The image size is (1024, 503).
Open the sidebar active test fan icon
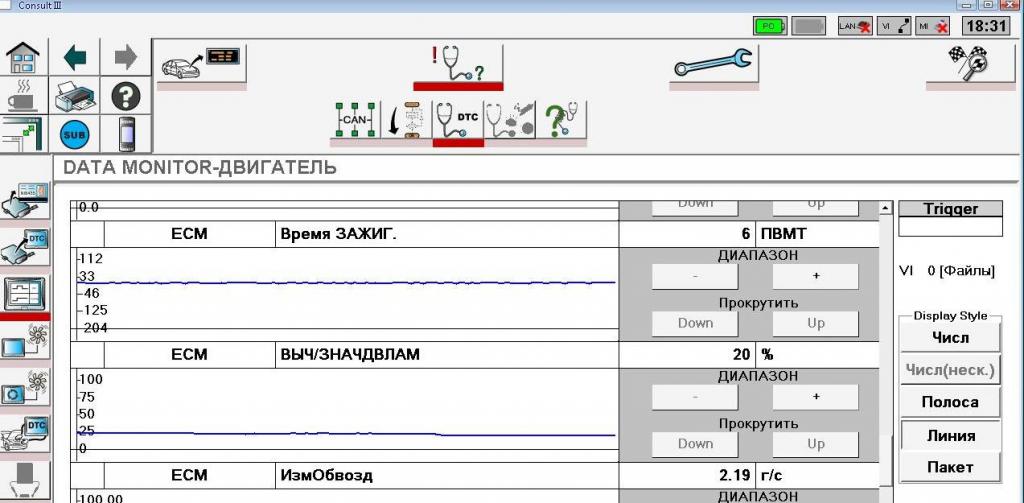pyautogui.click(x=24, y=342)
